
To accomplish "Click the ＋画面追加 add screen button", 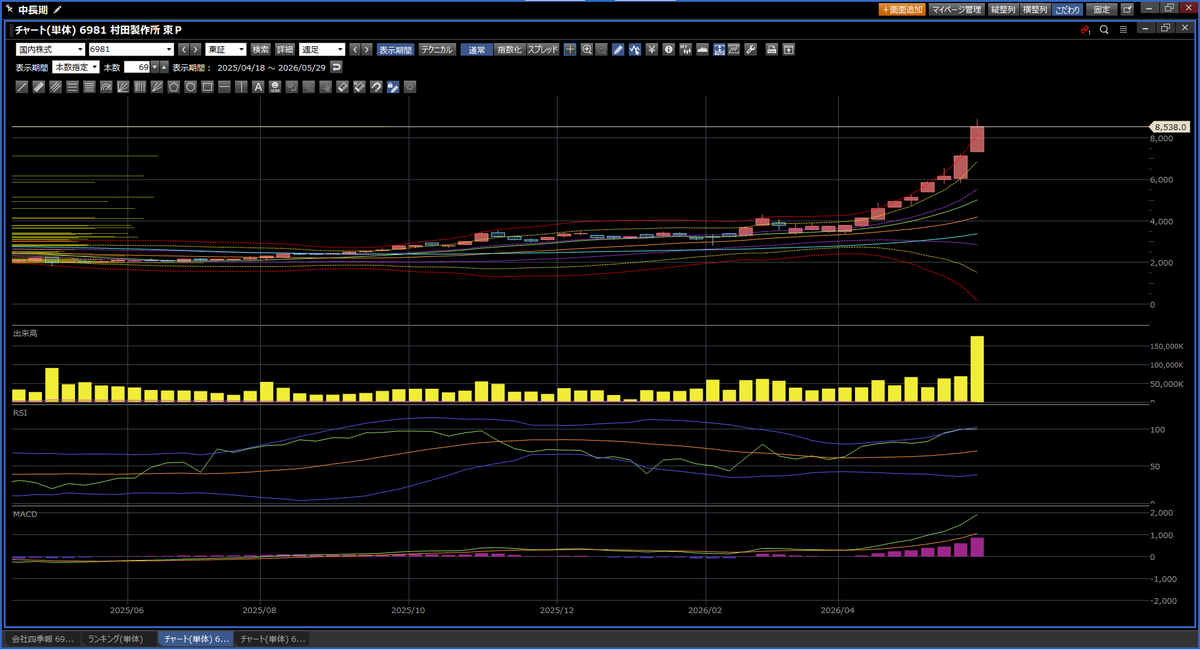I will point(901,9).
